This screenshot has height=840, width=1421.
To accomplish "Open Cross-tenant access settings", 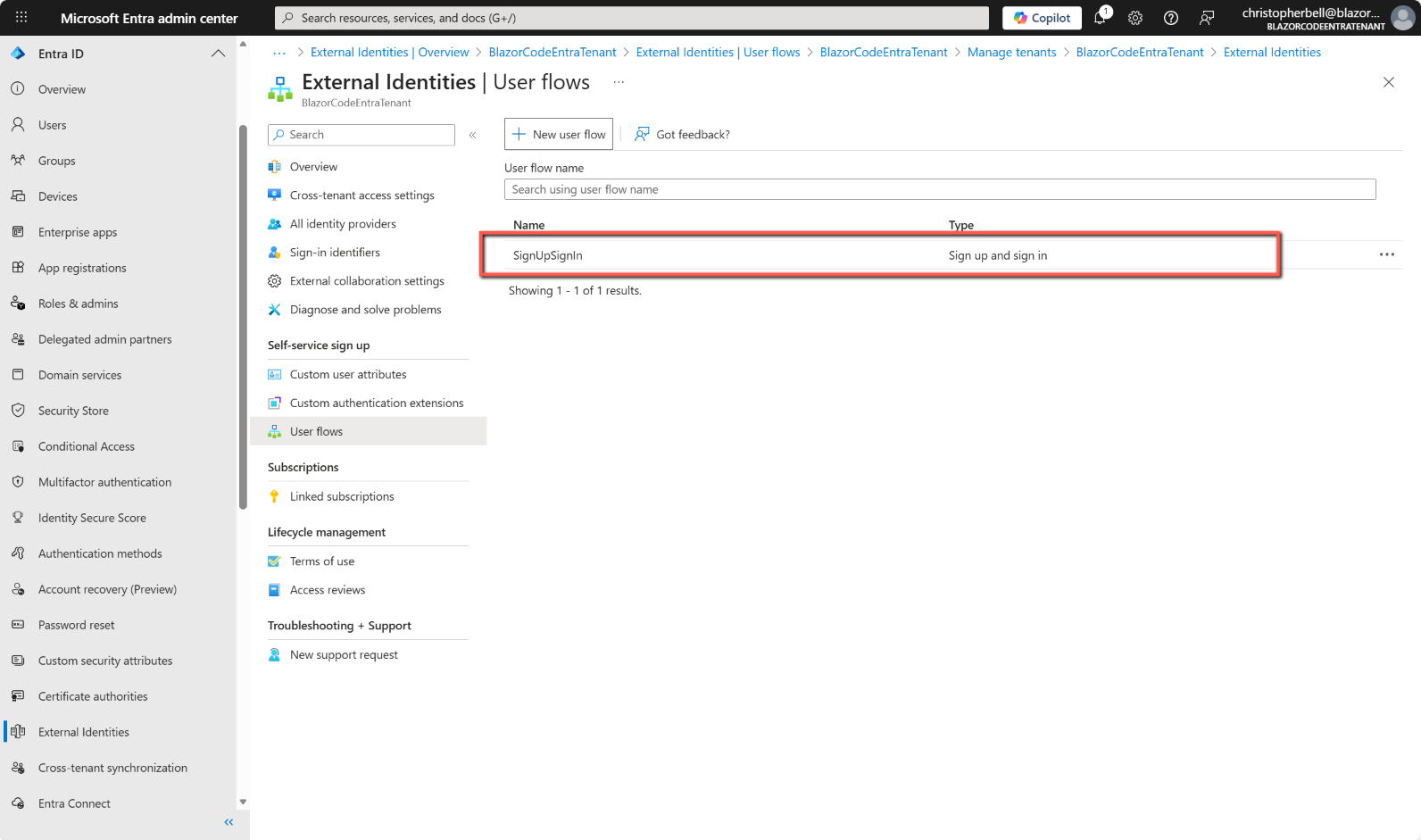I will pyautogui.click(x=361, y=195).
